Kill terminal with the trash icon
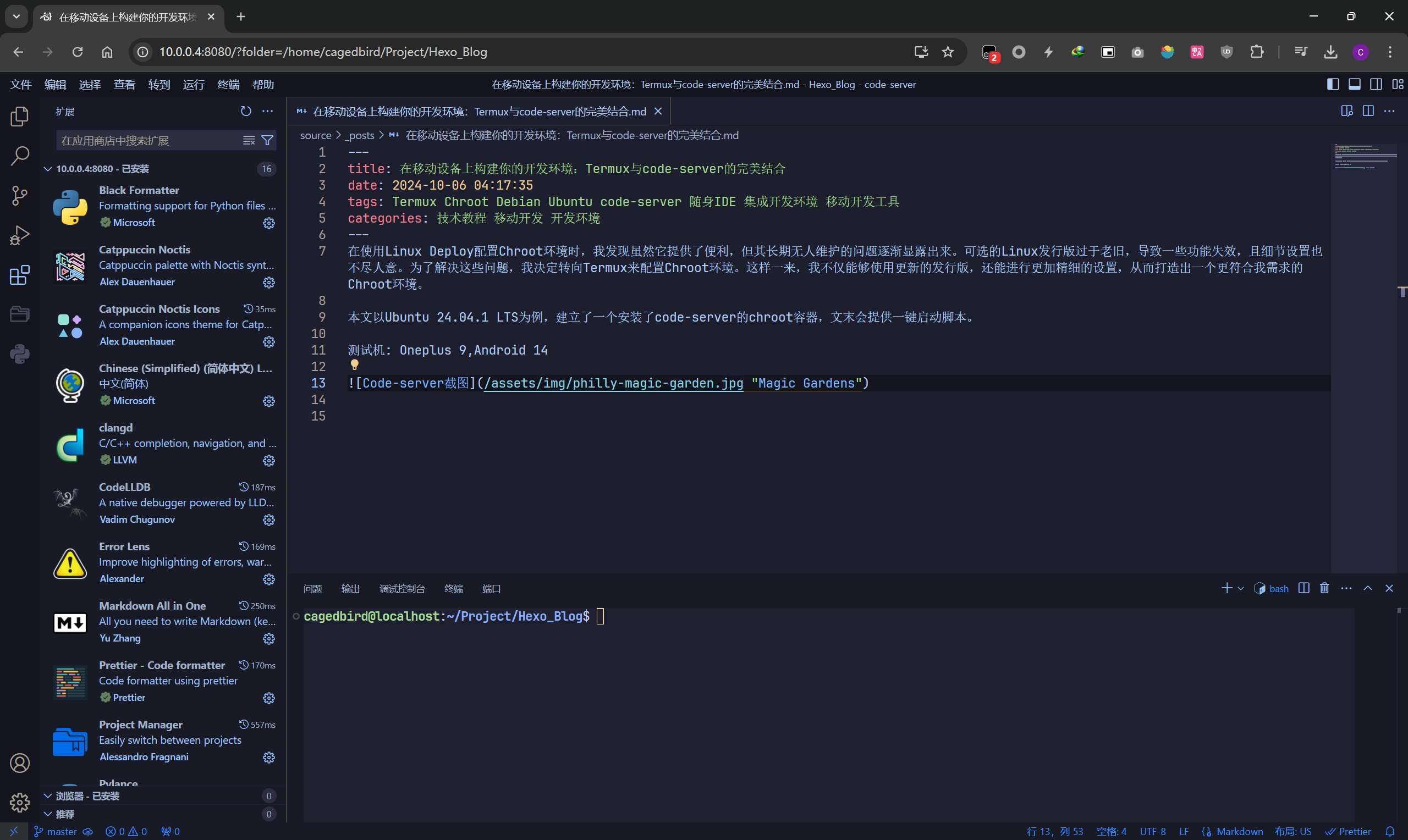 (x=1324, y=588)
